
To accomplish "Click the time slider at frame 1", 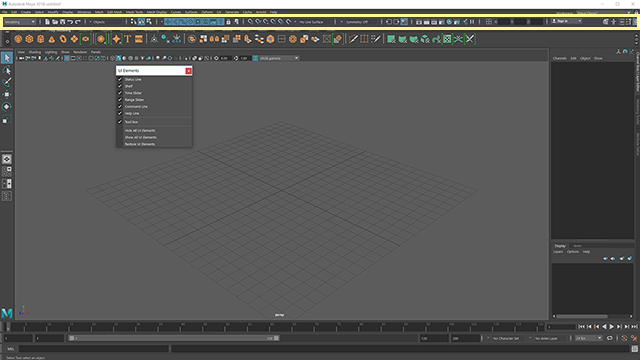I will point(7,327).
